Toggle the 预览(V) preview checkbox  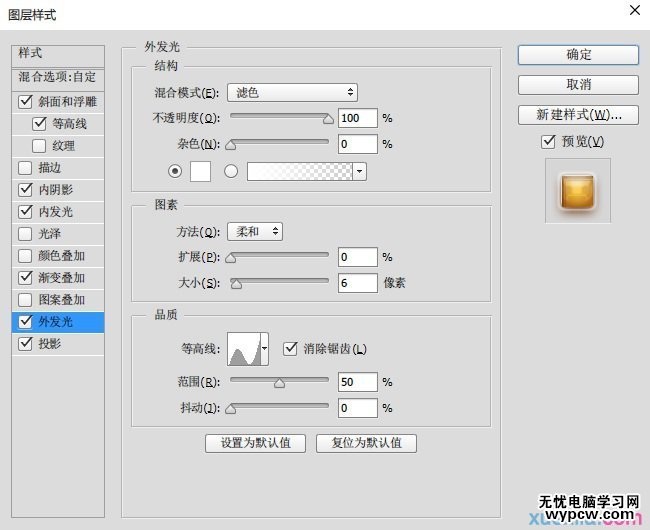(x=548, y=142)
